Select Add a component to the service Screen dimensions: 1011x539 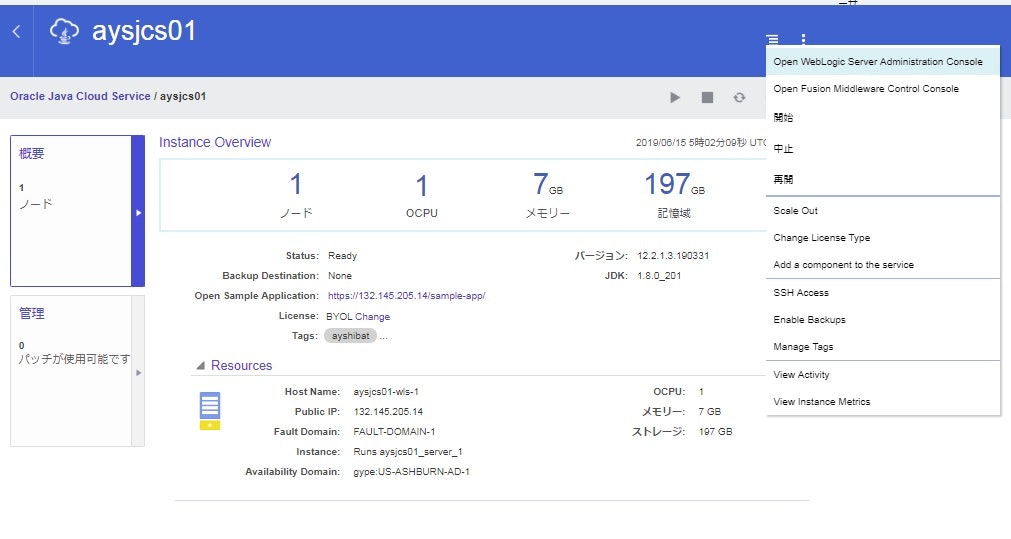883,265
